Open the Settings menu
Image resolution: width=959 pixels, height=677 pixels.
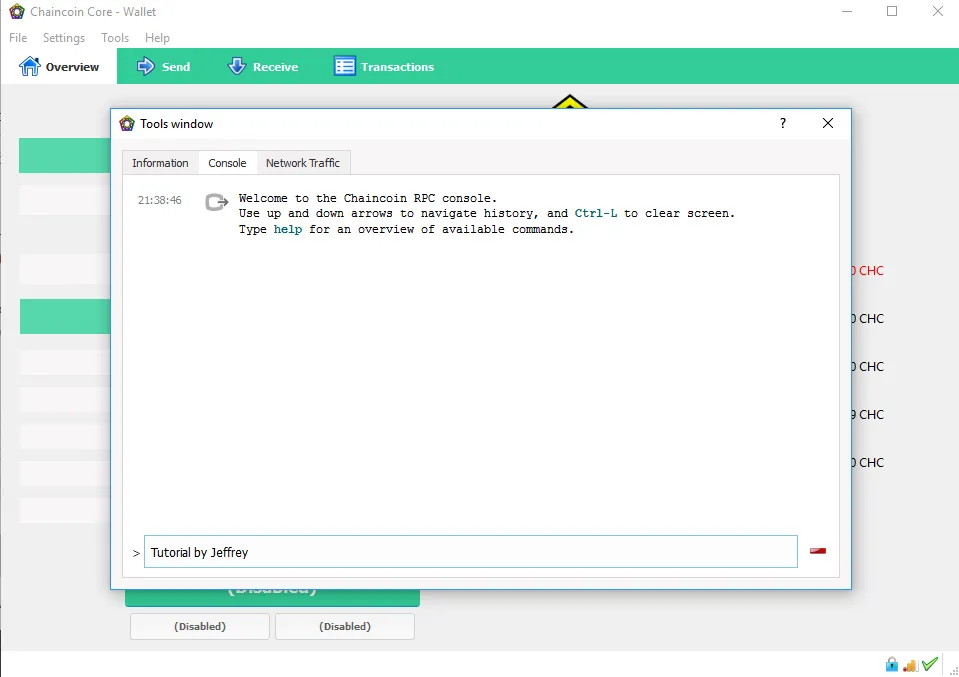[64, 38]
